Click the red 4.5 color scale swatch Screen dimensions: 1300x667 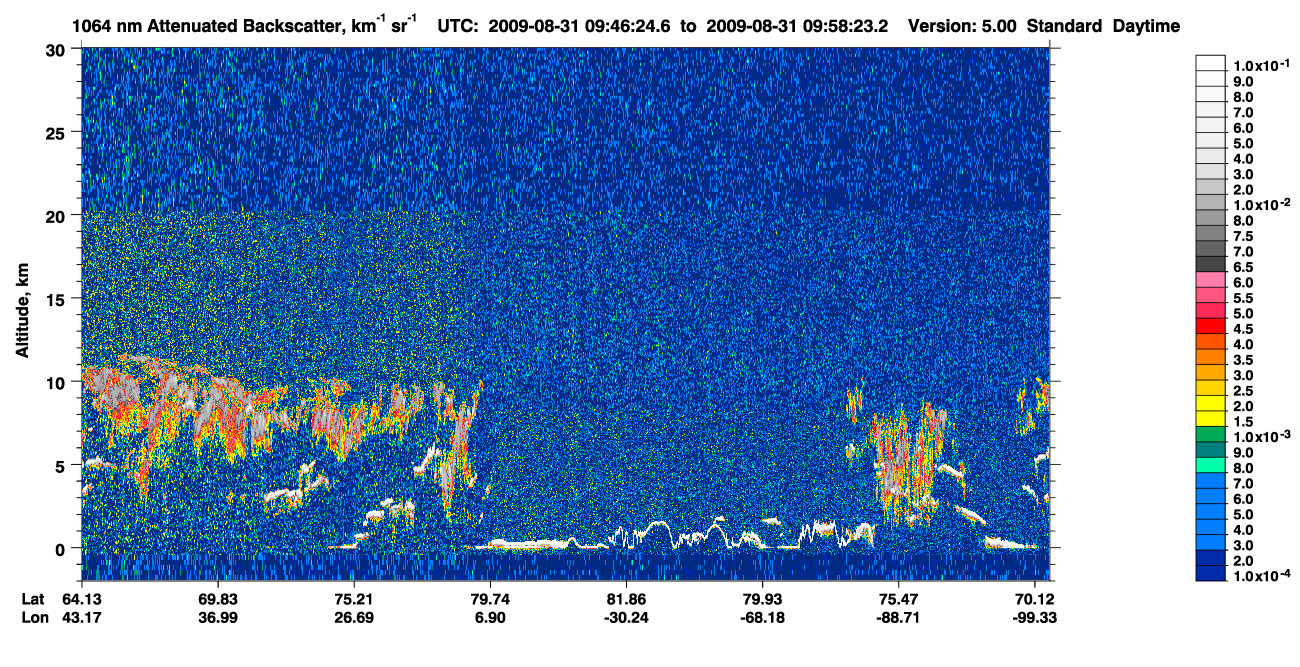(x=1210, y=327)
